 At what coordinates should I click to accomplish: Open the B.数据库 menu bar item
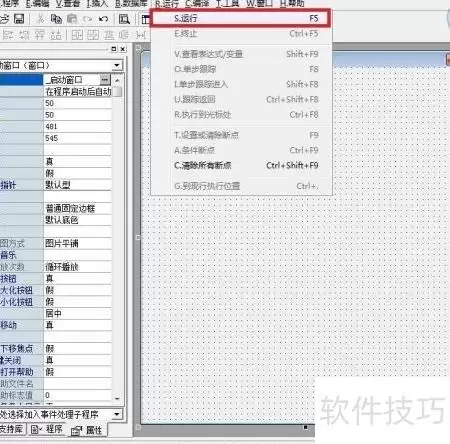(x=131, y=4)
